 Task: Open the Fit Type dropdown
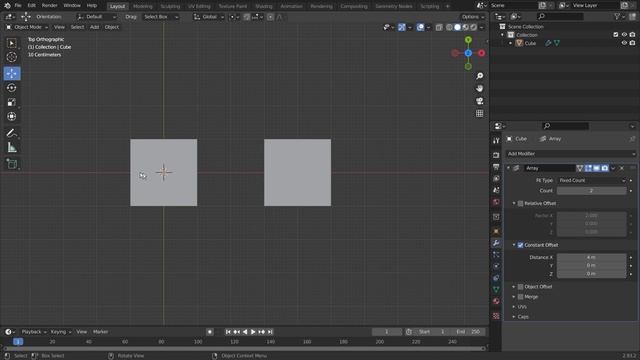pos(592,180)
